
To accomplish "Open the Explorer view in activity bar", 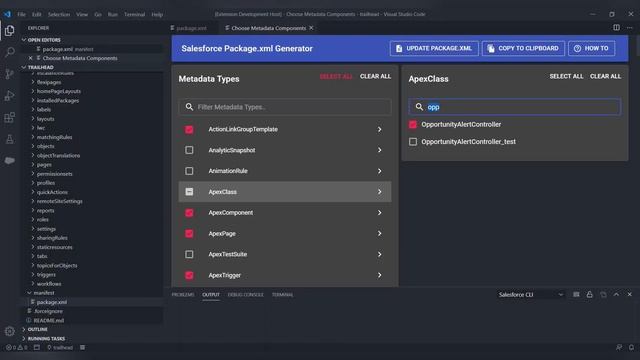I will pos(9,31).
